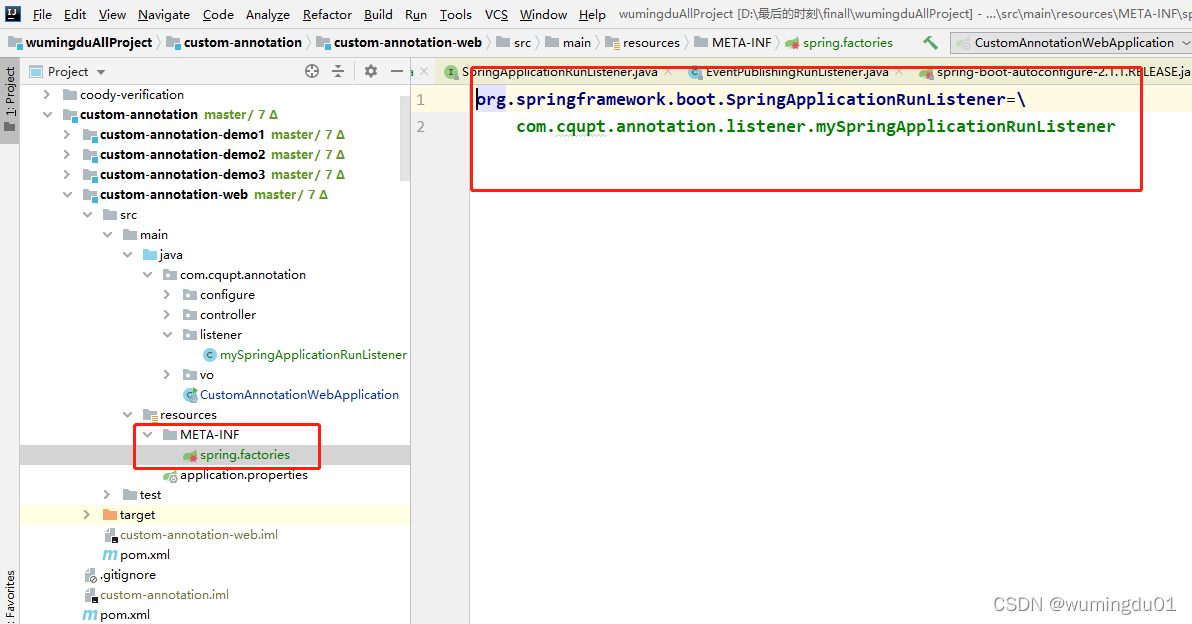Click the application.properties file icon

170,476
